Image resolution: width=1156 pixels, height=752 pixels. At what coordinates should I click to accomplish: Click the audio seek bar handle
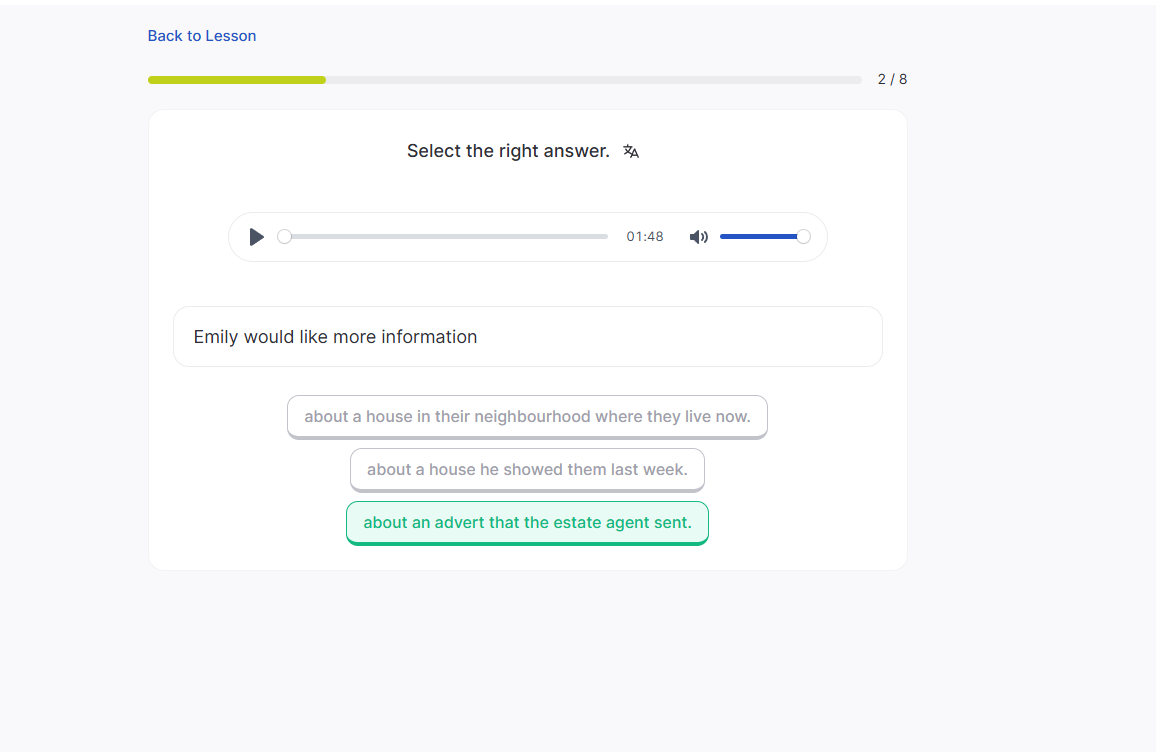[x=285, y=237]
